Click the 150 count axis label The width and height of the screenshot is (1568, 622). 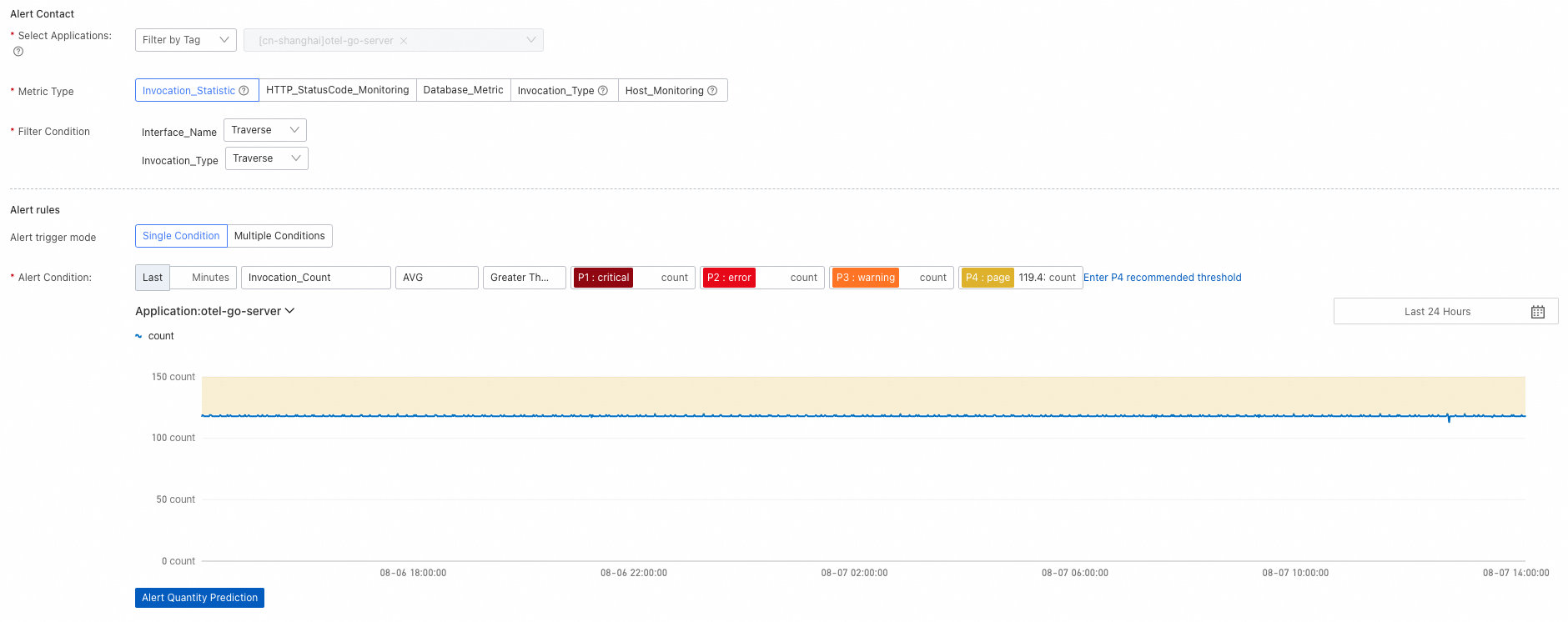click(173, 377)
